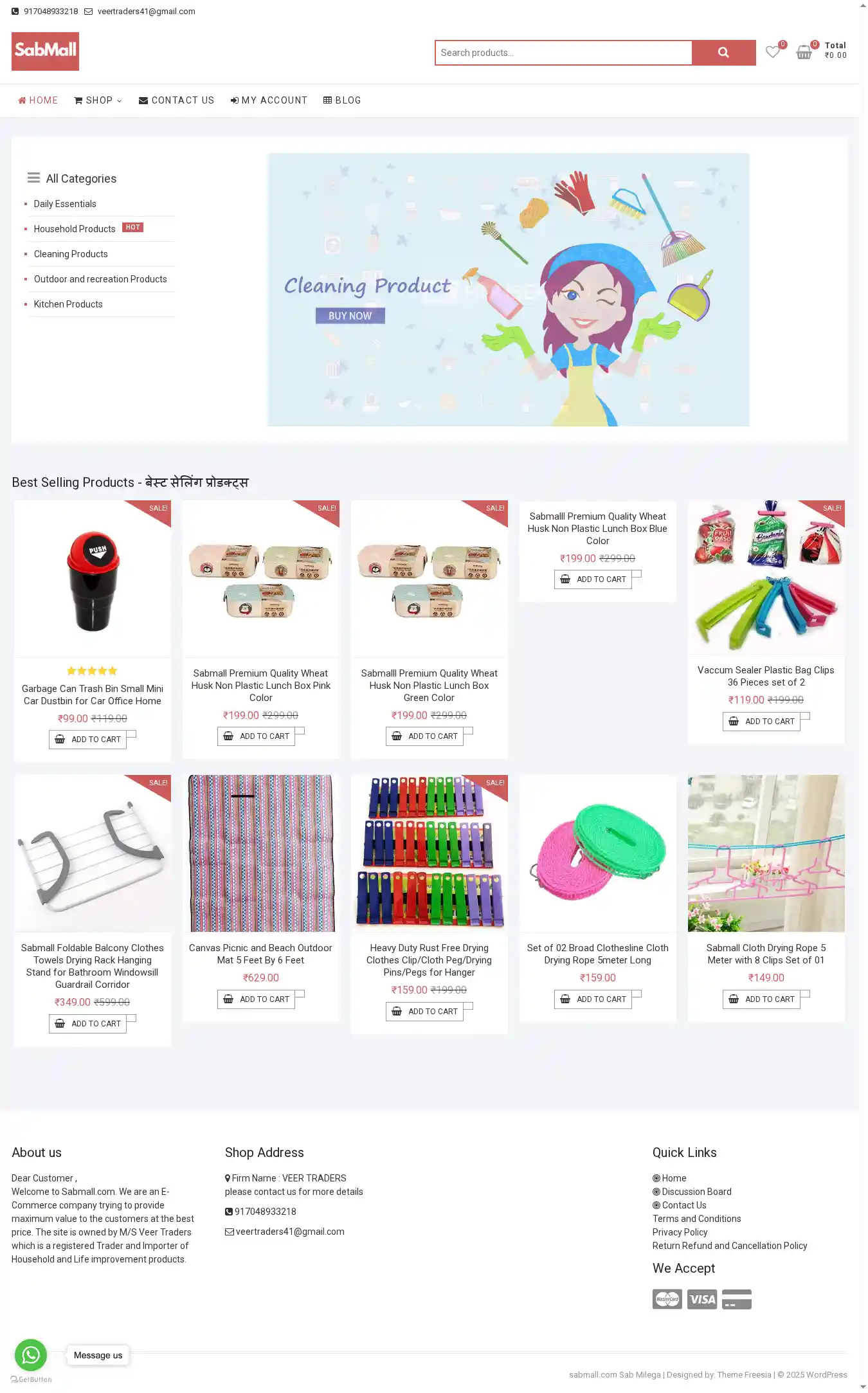Select Kitchen Products category

tap(68, 304)
